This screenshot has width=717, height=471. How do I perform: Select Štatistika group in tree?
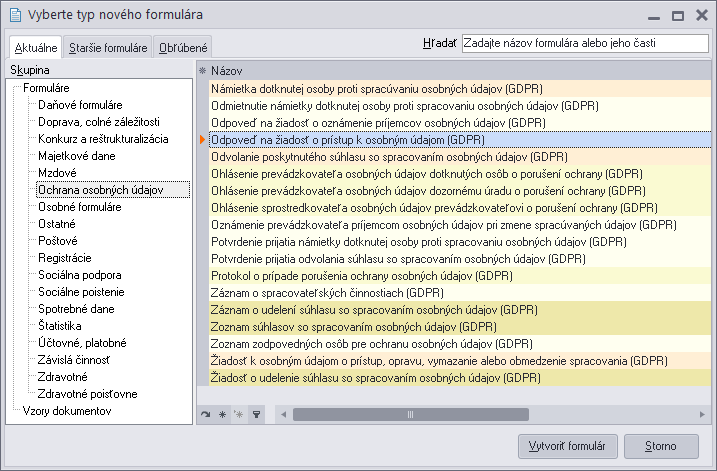click(59, 326)
